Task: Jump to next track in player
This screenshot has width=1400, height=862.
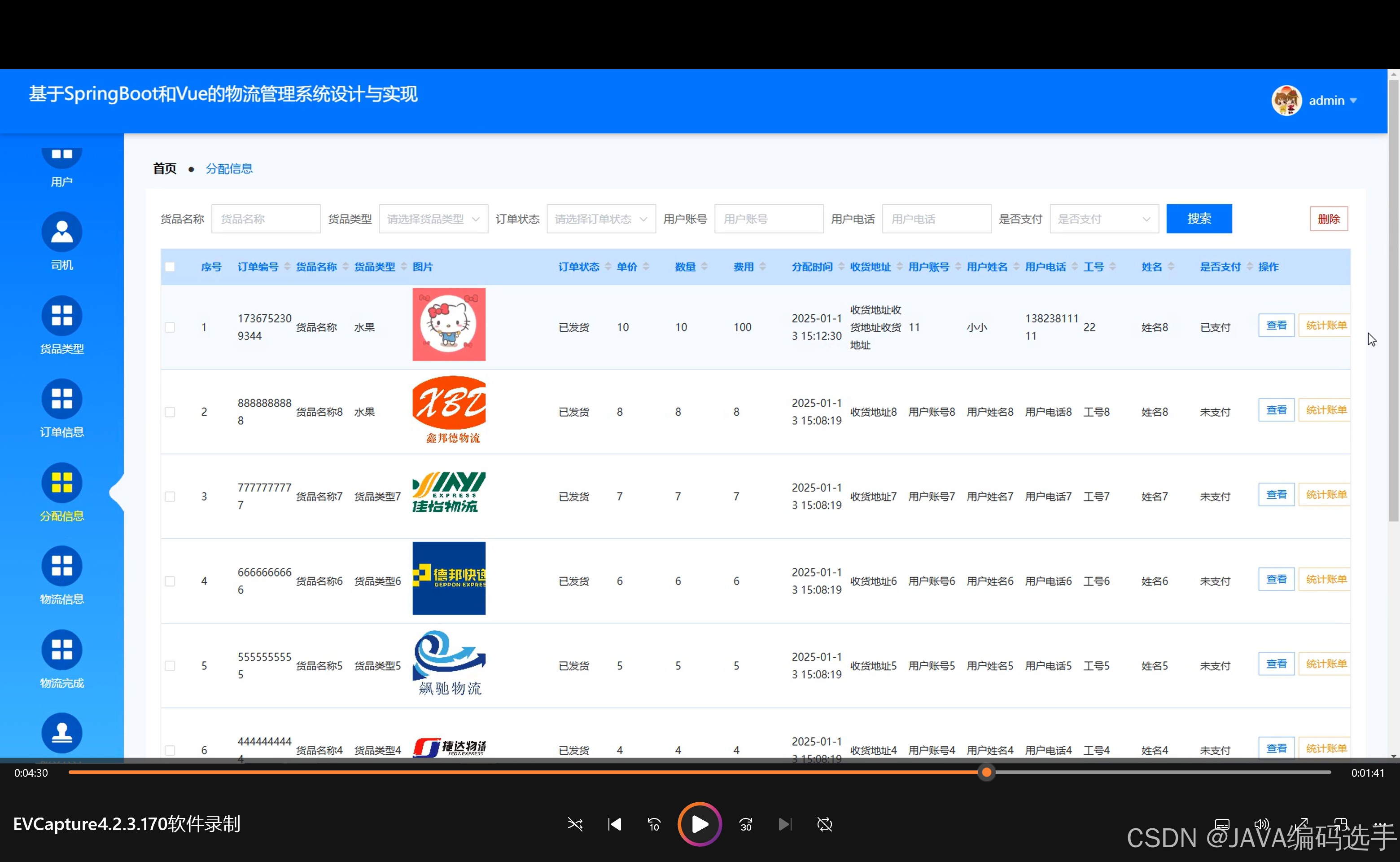Action: tap(785, 824)
